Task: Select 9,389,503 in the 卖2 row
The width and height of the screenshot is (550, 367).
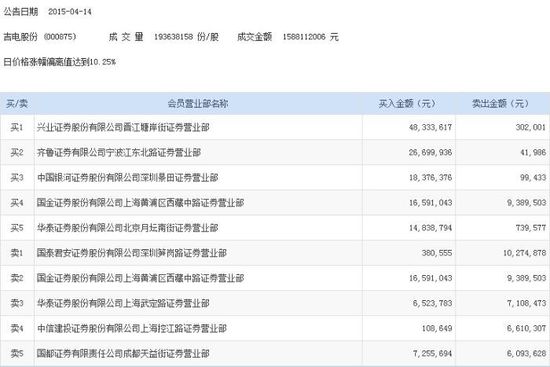Action: pos(526,278)
